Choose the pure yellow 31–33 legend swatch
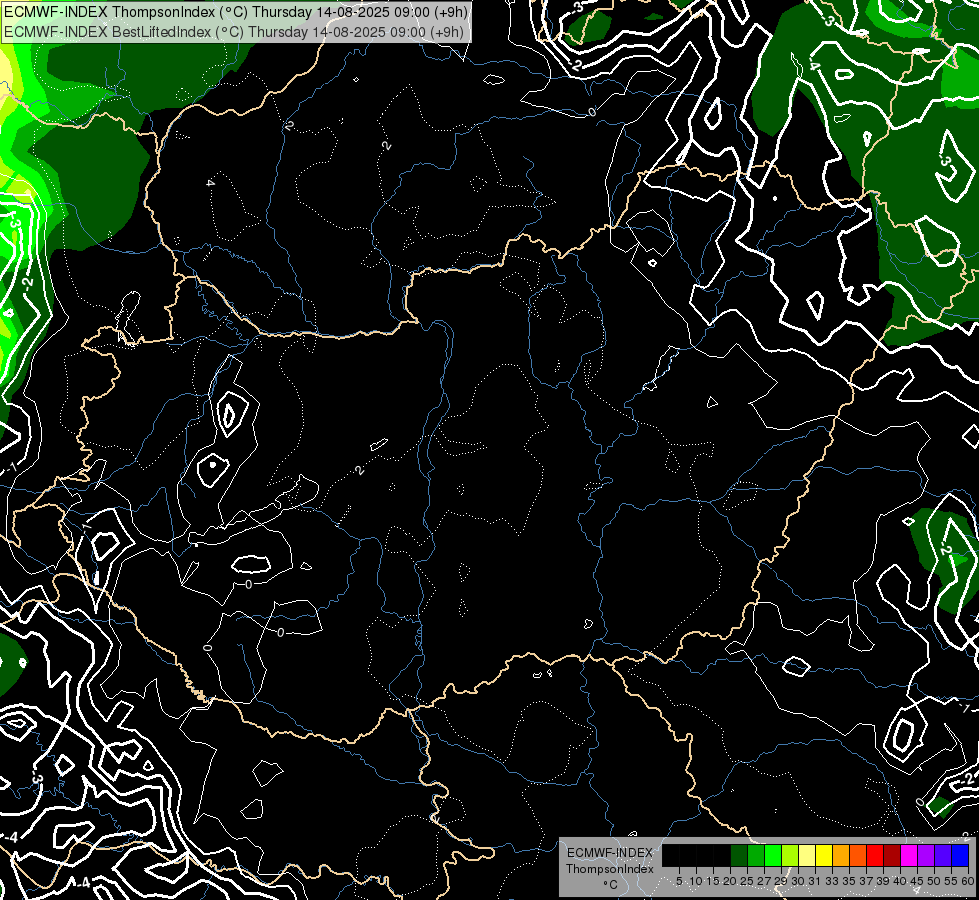 pos(824,855)
